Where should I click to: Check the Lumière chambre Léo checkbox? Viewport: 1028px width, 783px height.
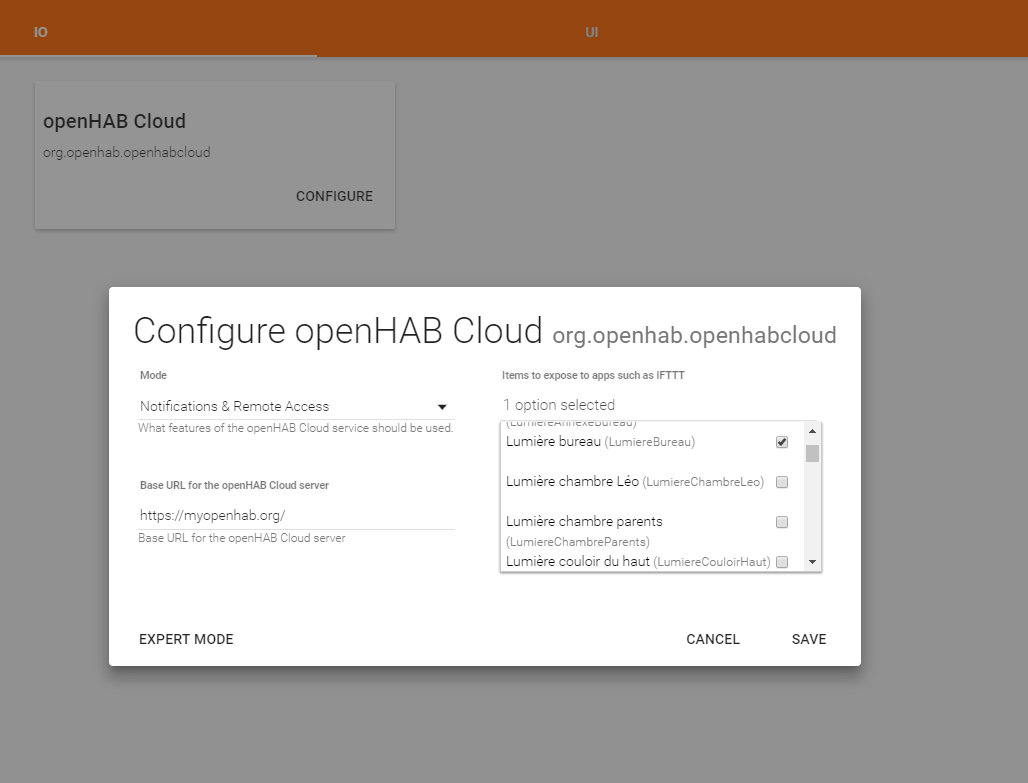781,482
